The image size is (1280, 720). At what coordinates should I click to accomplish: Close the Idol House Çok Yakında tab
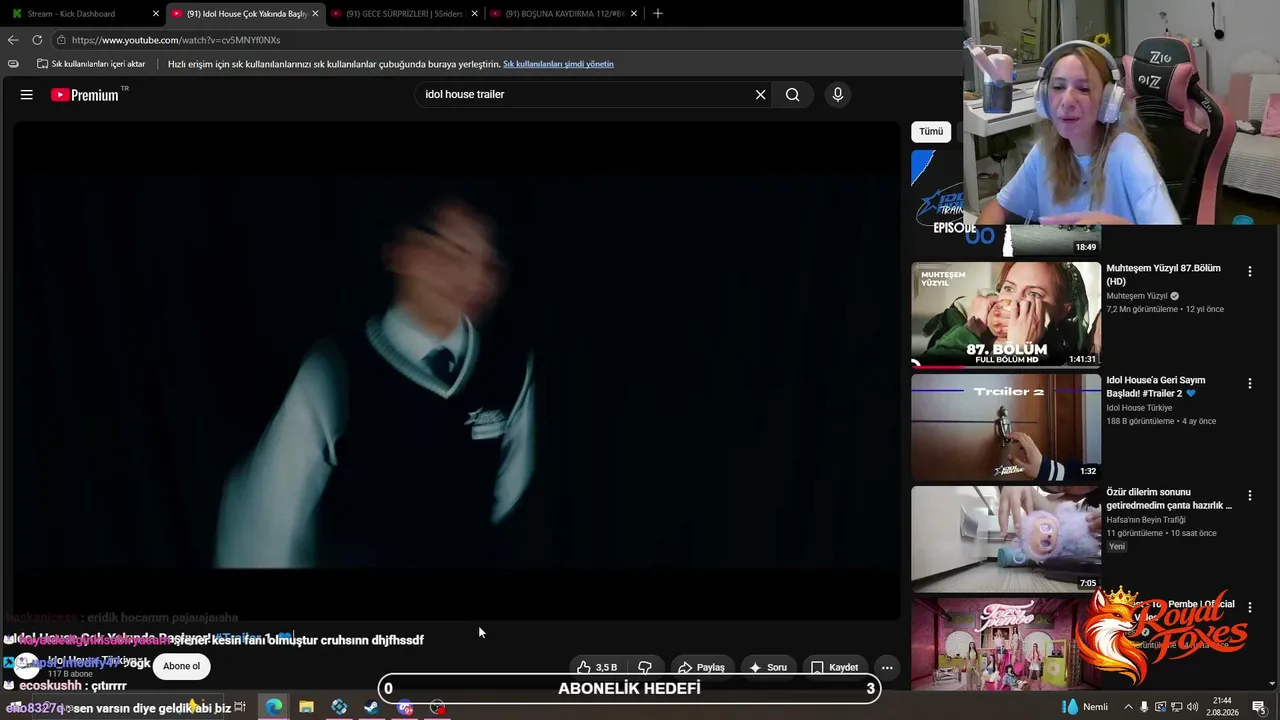click(315, 14)
